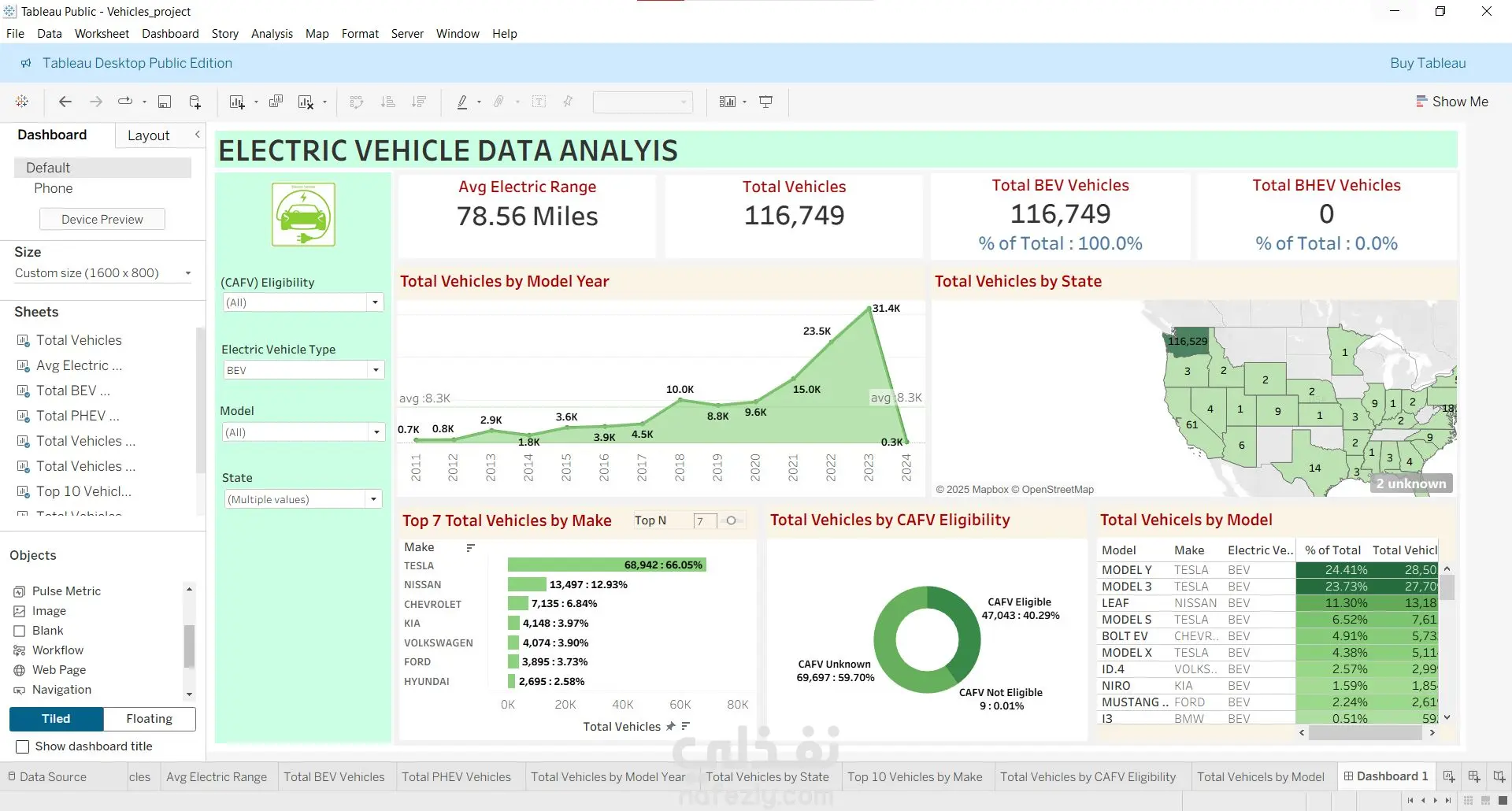Select the Phone device layout
Screen dimensions: 1512x811
click(53, 188)
